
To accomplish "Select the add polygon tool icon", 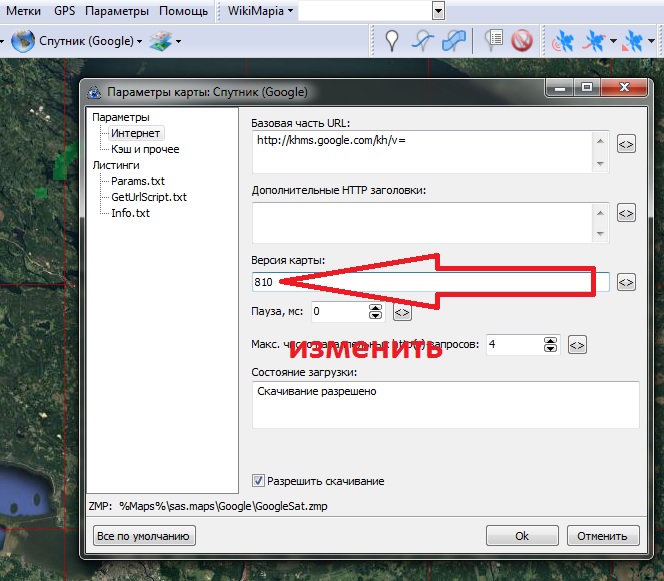I will pyautogui.click(x=454, y=41).
